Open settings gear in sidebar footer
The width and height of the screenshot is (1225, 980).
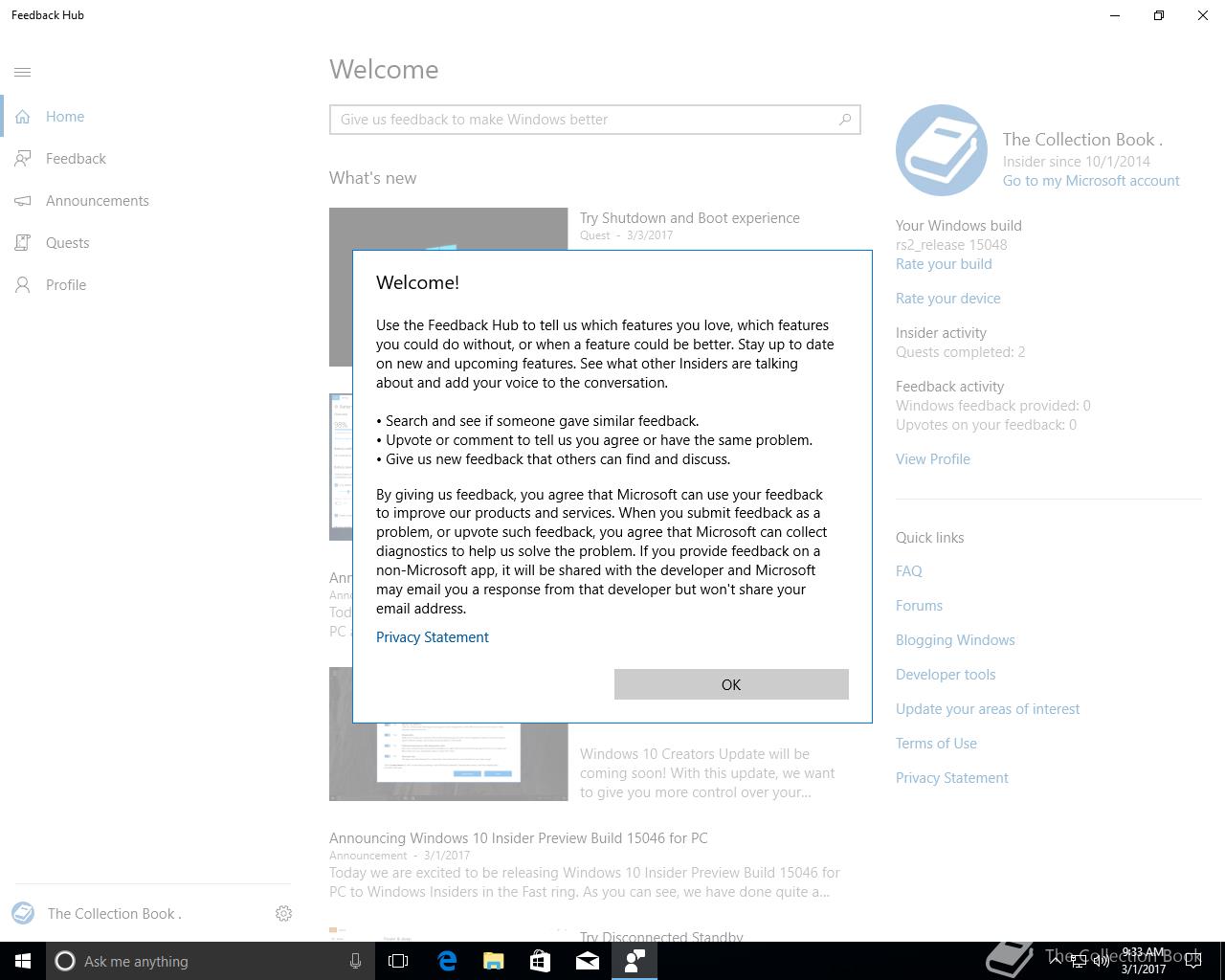click(283, 914)
